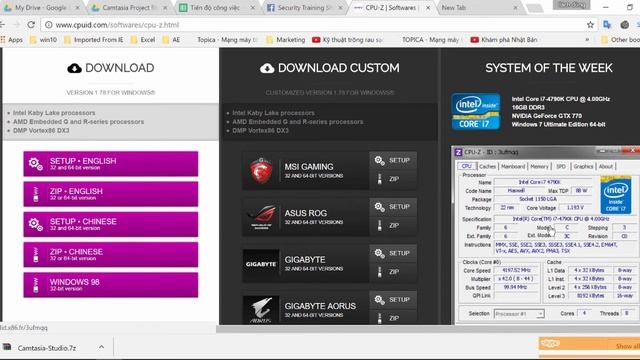The height and width of the screenshot is (360, 640).
Task: Download the MSI GAMING zip version
Action: click(x=393, y=179)
